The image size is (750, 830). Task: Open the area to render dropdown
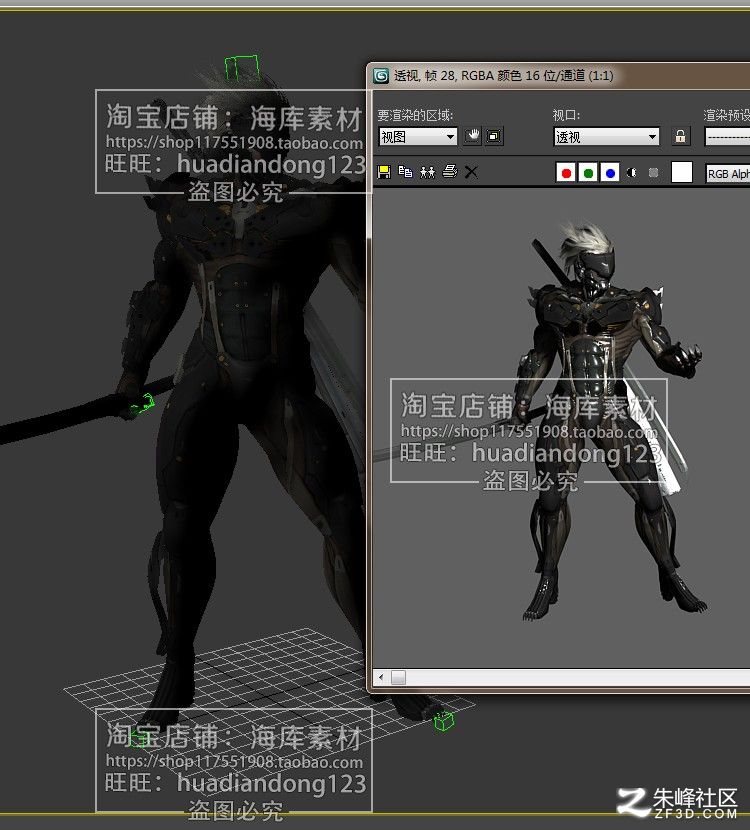(418, 137)
